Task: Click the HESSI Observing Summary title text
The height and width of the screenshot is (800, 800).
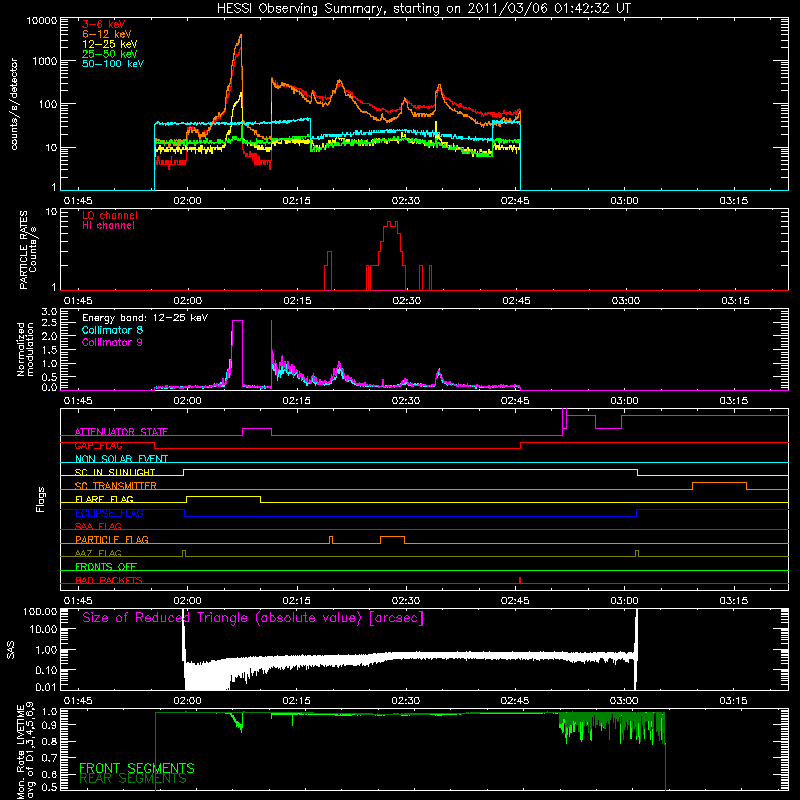Action: pyautogui.click(x=424, y=9)
